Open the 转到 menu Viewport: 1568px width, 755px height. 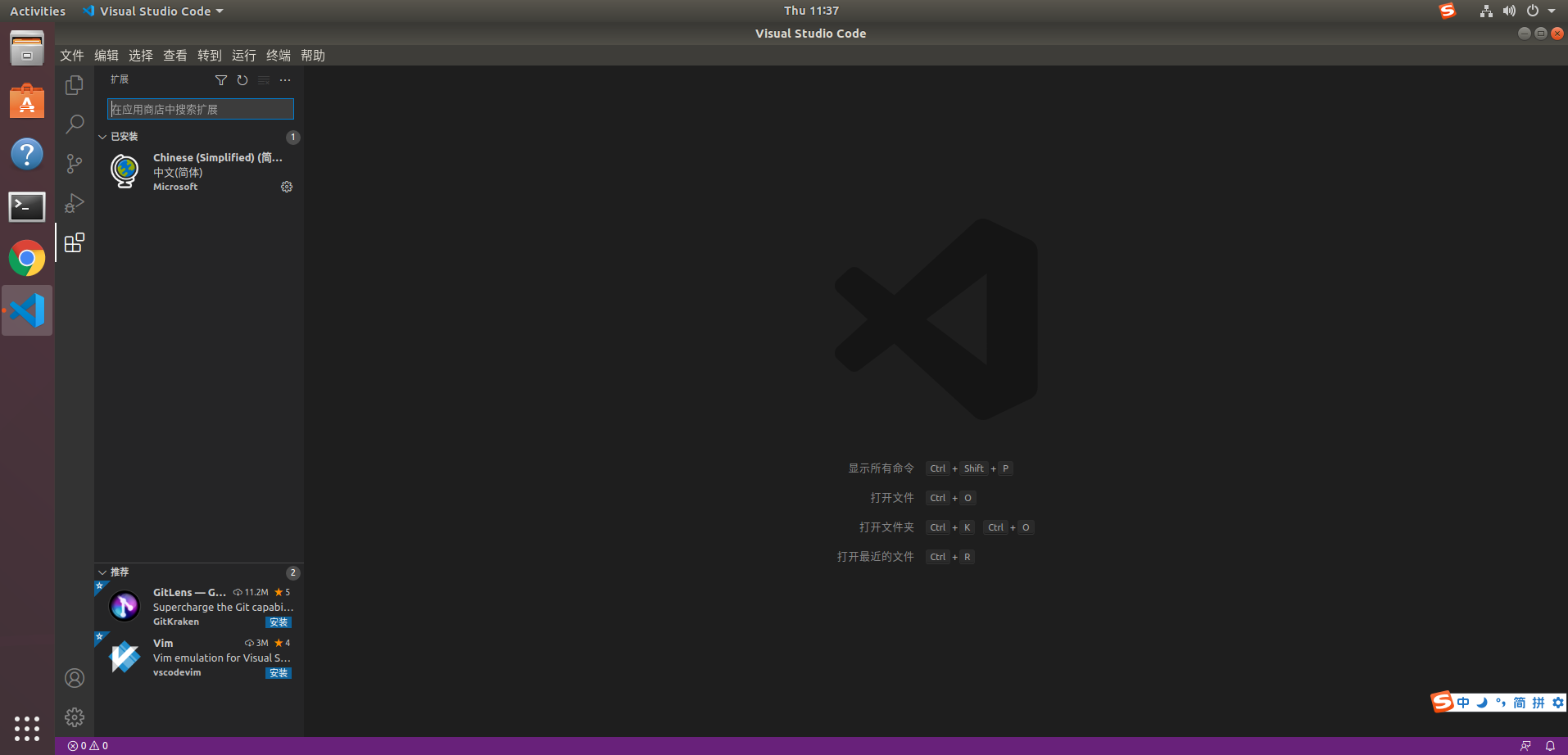(x=210, y=55)
